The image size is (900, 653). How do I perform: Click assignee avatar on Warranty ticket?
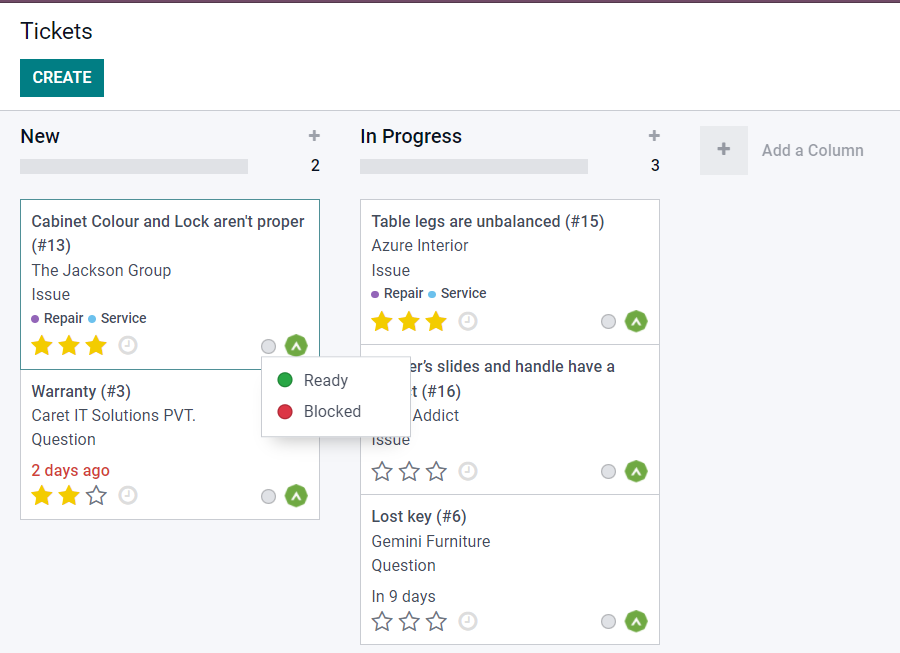(x=296, y=496)
